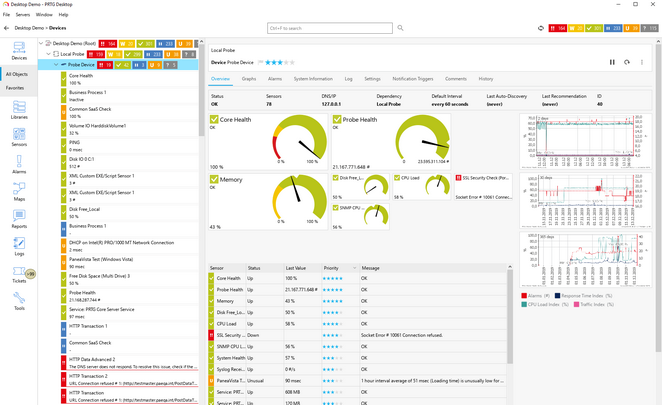Image resolution: width=662 pixels, height=405 pixels.
Task: Click the Tickets notification badge
Action: 30,274
